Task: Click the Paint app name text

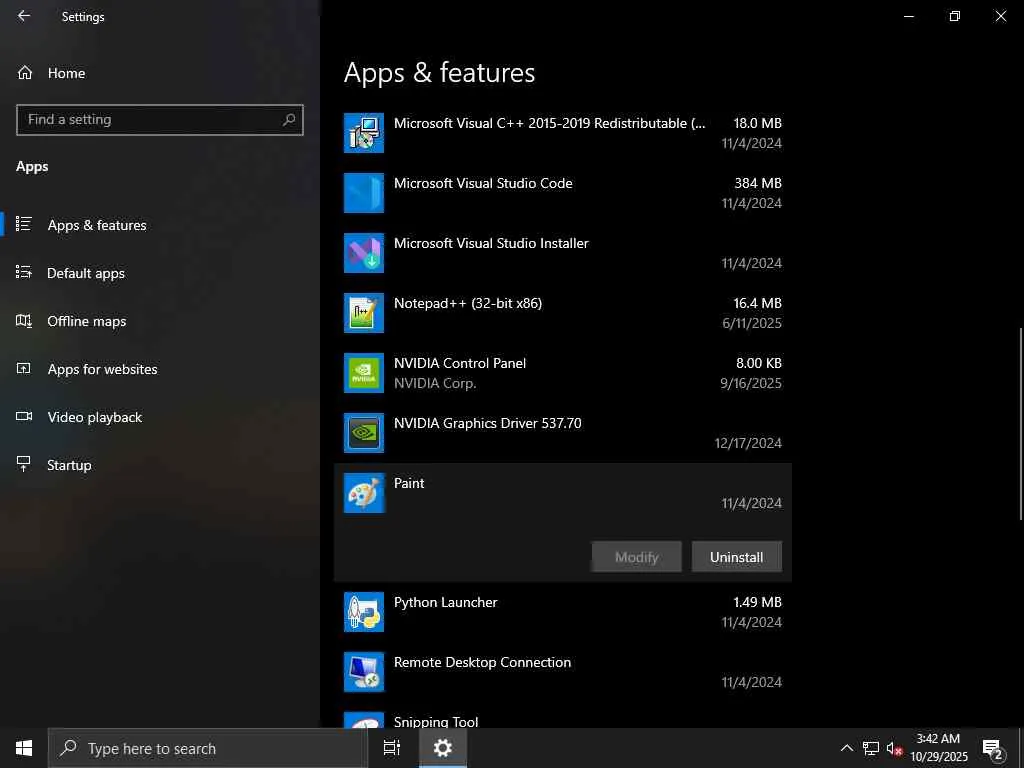Action: tap(409, 483)
